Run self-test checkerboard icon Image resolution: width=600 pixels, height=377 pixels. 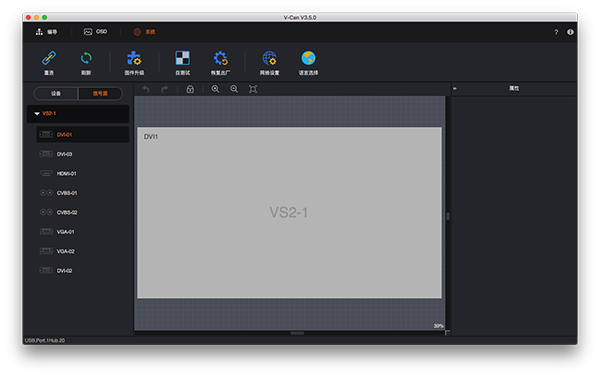[183, 58]
